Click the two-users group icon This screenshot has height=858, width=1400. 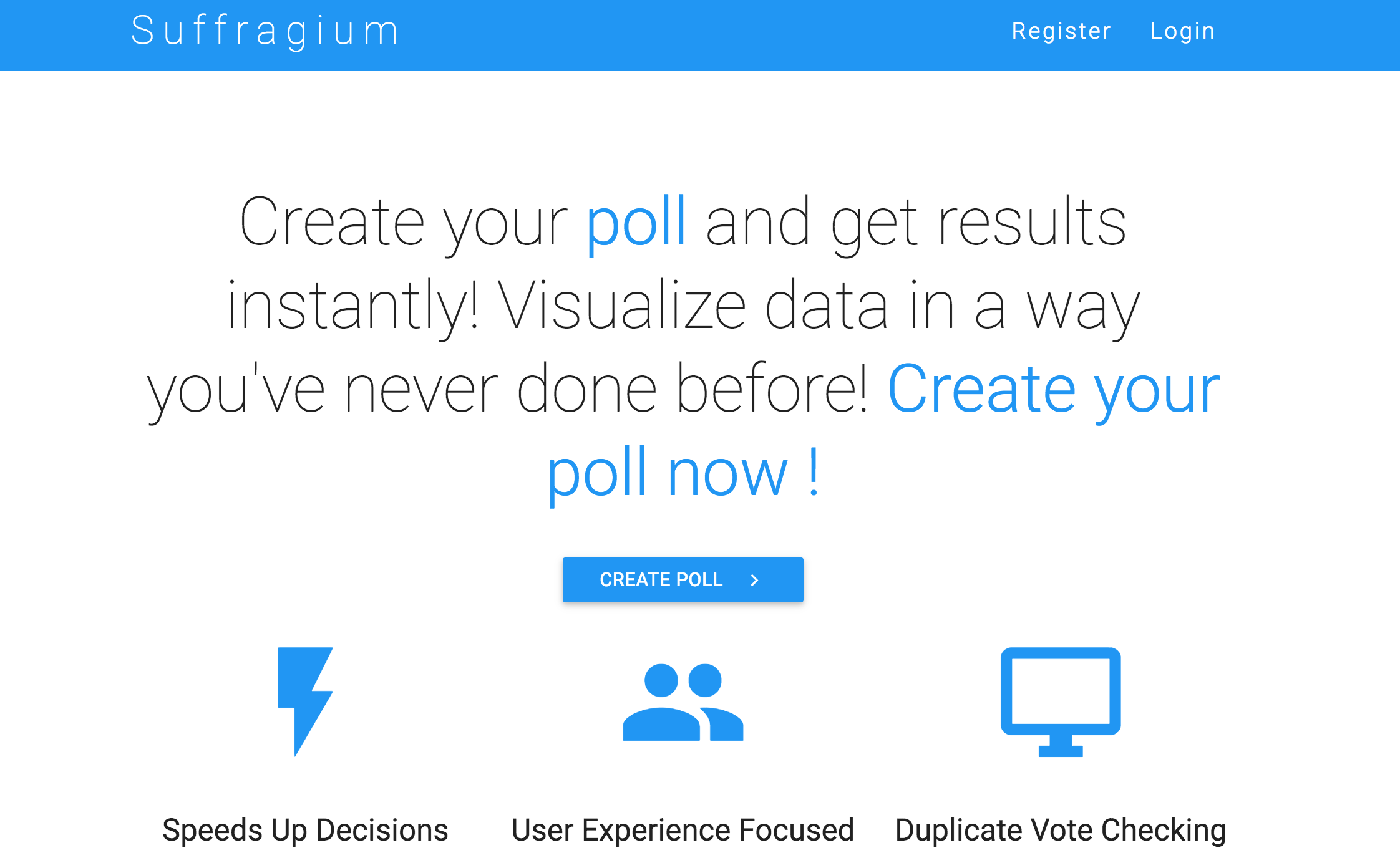click(683, 702)
